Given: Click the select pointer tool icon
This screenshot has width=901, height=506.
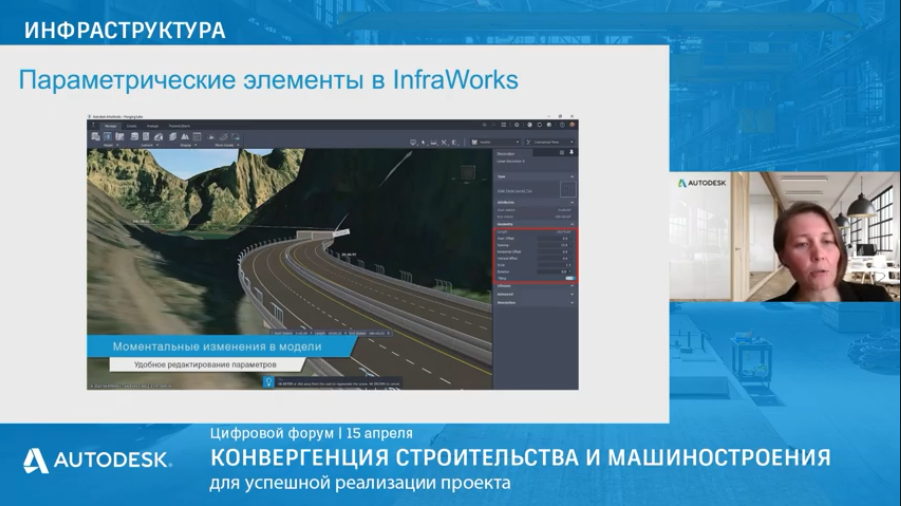Looking at the screenshot, I should coord(423,142).
